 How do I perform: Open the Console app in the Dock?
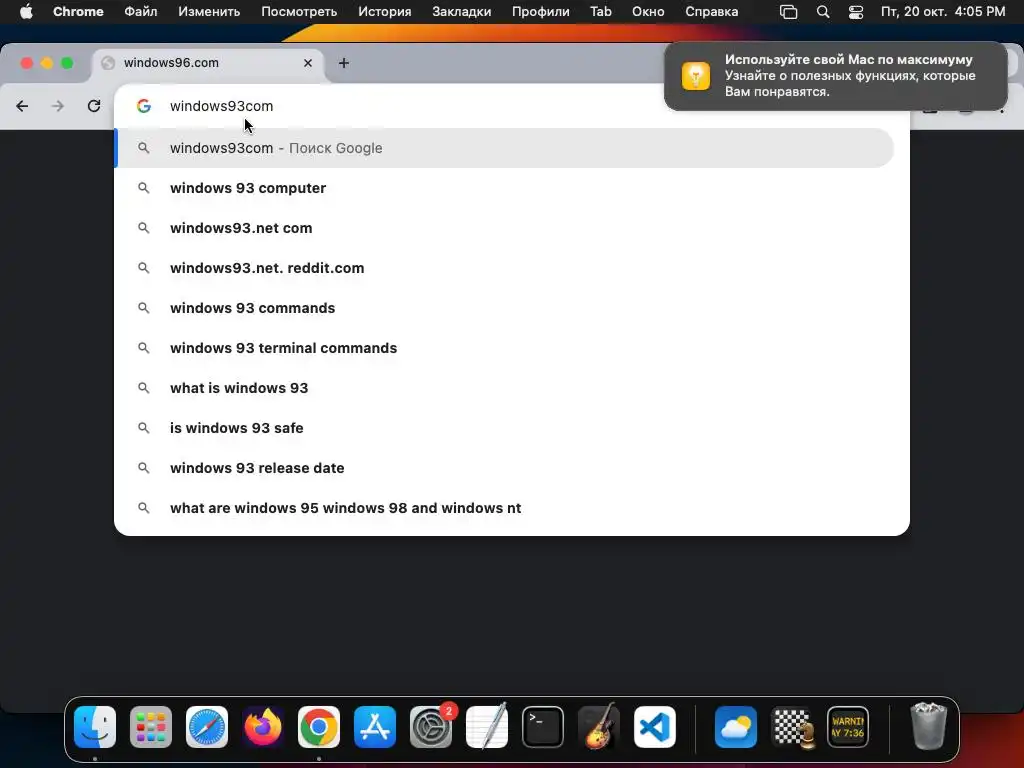[848, 727]
